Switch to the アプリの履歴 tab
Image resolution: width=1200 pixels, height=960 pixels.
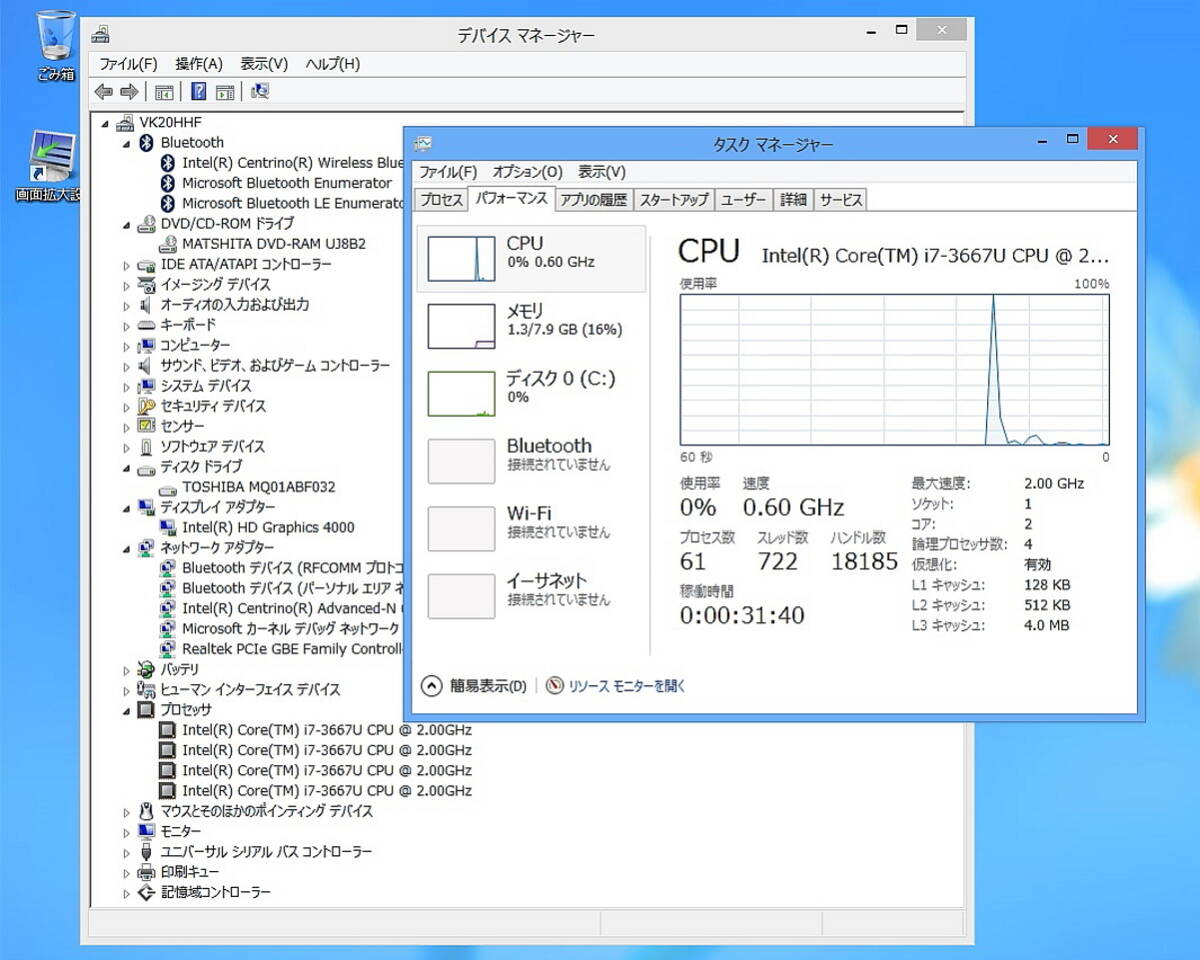[594, 200]
